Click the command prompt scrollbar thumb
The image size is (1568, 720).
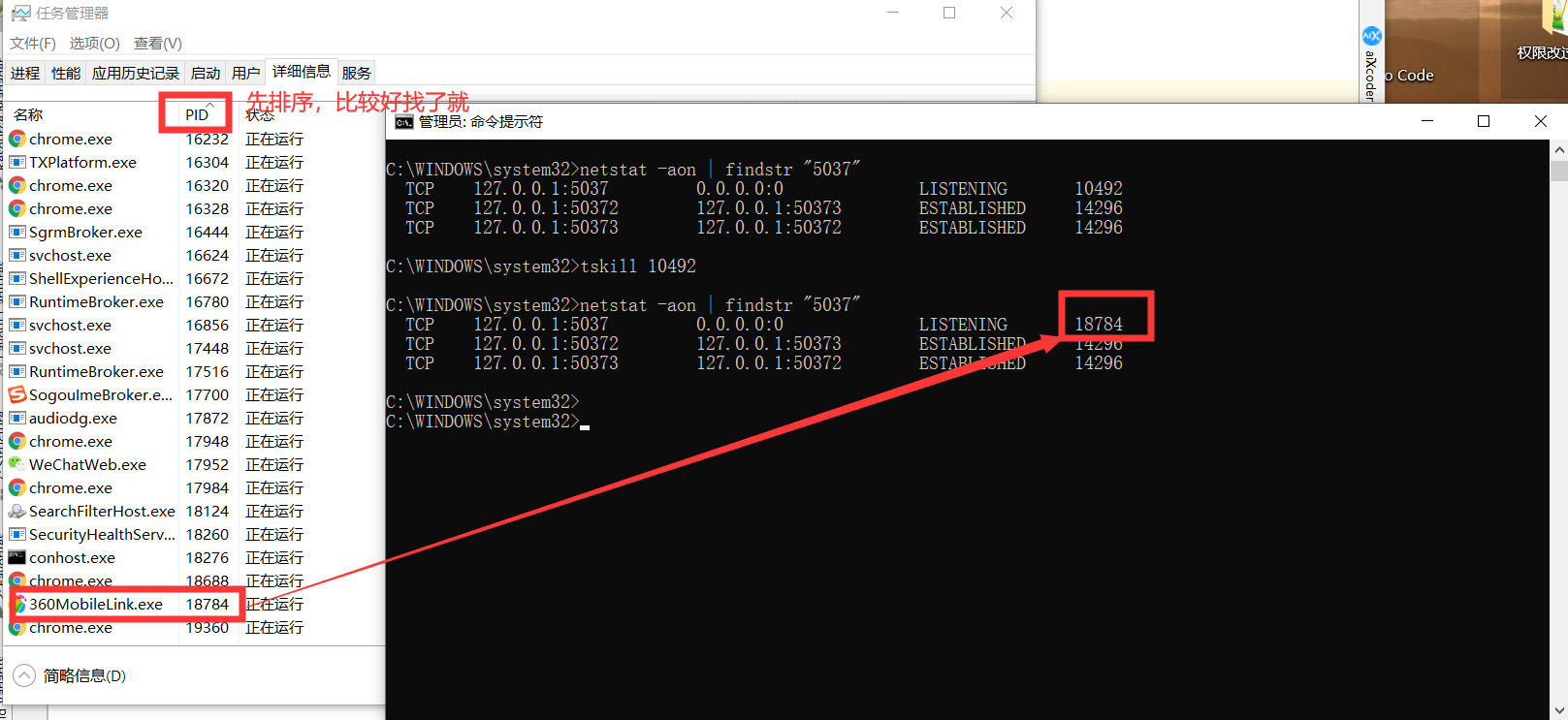point(1559,171)
